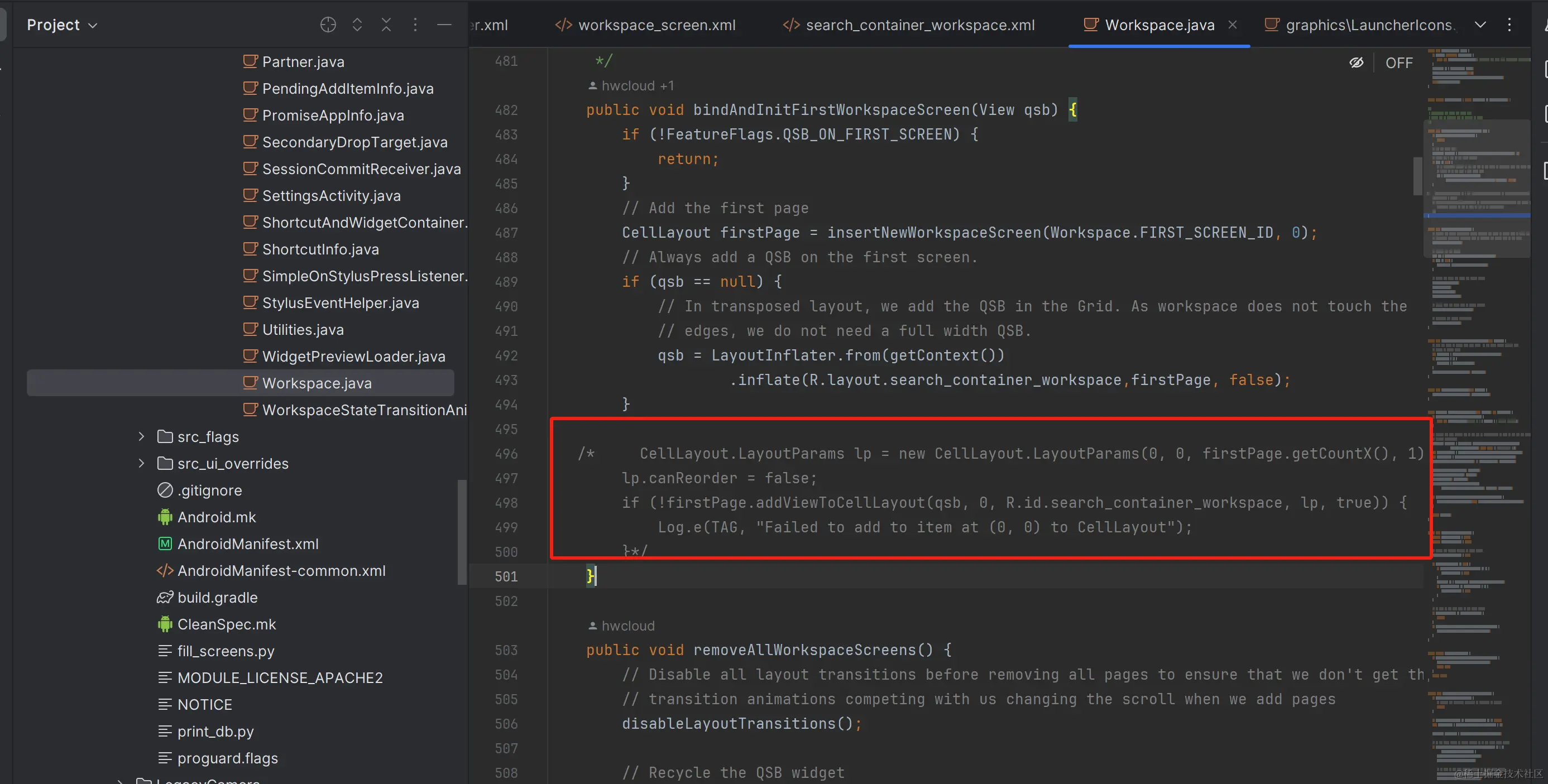The width and height of the screenshot is (1548, 784).
Task: Click the workspace_screen.xml tab code icon
Action: coord(564,25)
